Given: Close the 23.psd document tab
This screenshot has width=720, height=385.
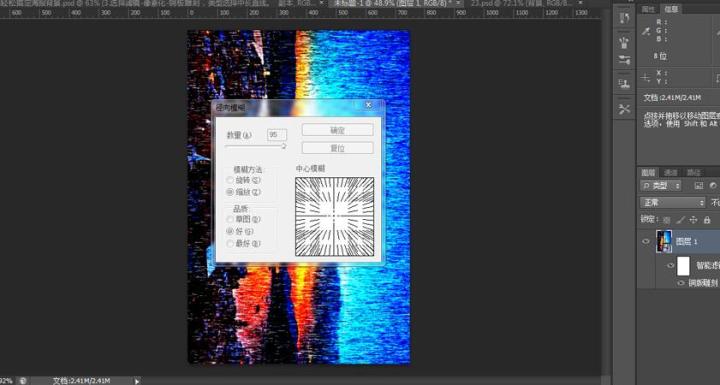Looking at the screenshot, I should point(580,3).
